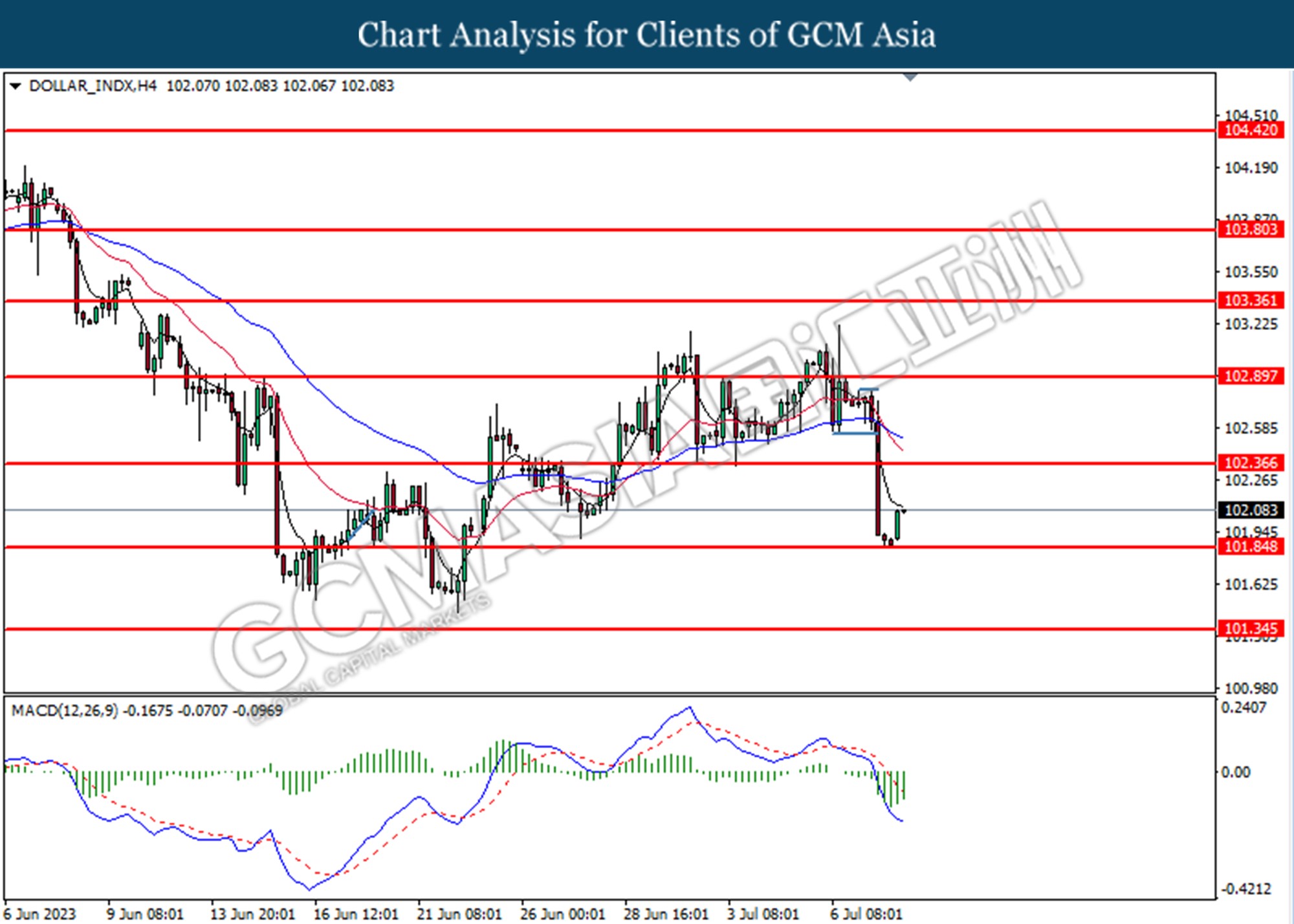Select the 101.345 red price level label
This screenshot has height=924, width=1294.
(1251, 628)
